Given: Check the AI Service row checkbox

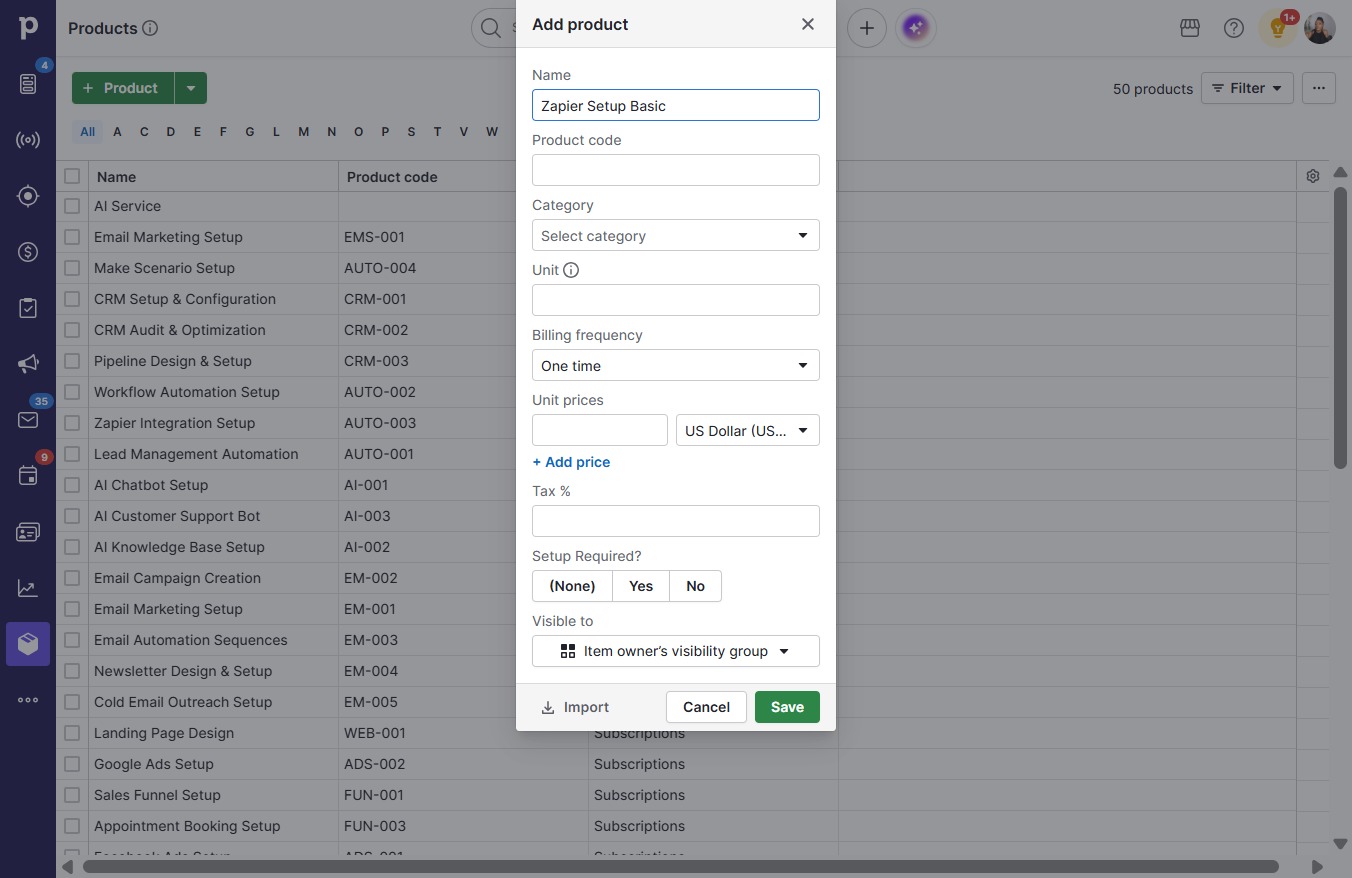Looking at the screenshot, I should click(x=72, y=206).
